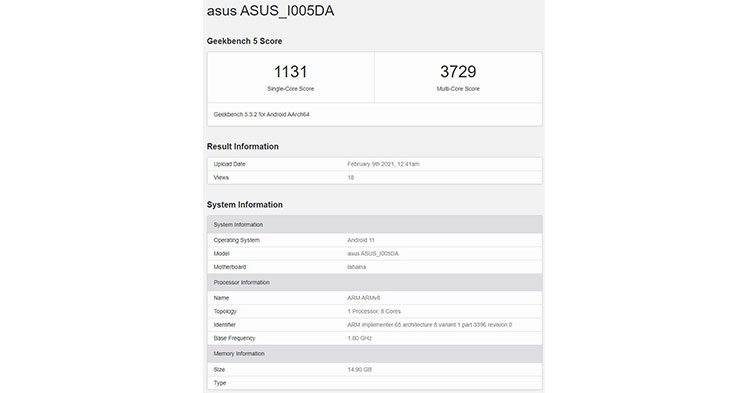
Task: Click the bold 'System Information' section heading
Action: 244,205
